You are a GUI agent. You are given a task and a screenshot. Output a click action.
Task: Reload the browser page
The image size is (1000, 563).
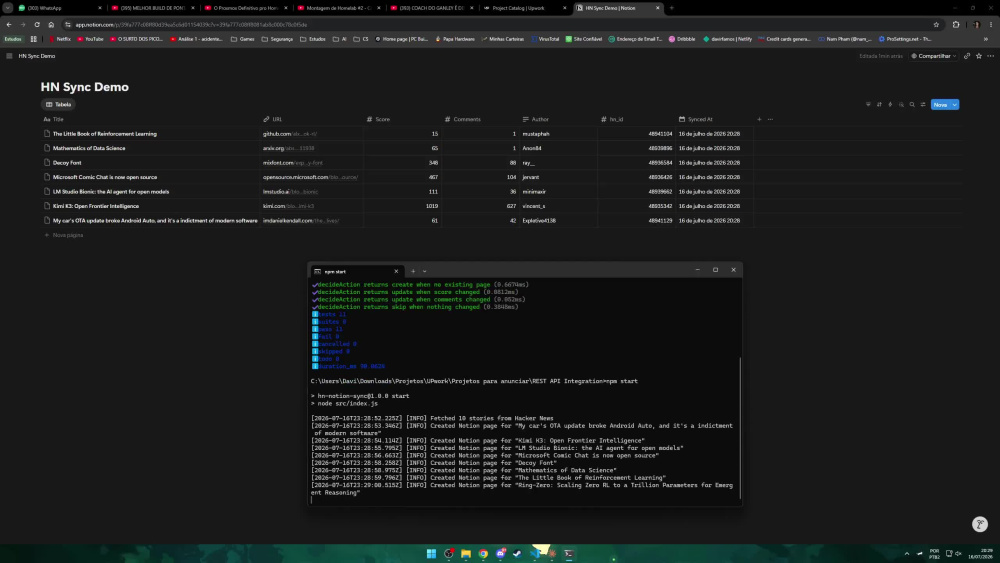click(x=37, y=24)
